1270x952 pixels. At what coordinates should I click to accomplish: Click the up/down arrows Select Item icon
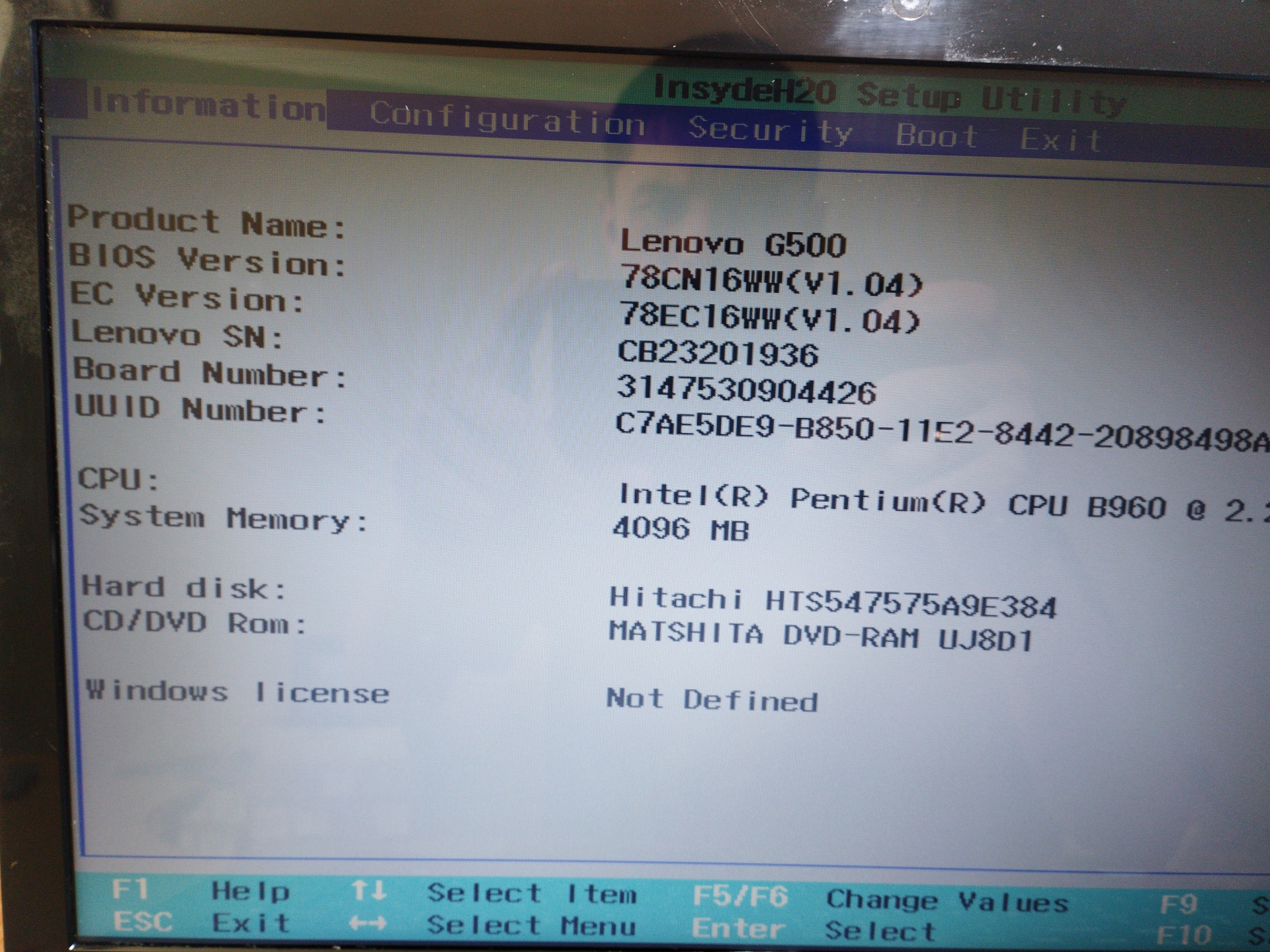click(x=368, y=891)
